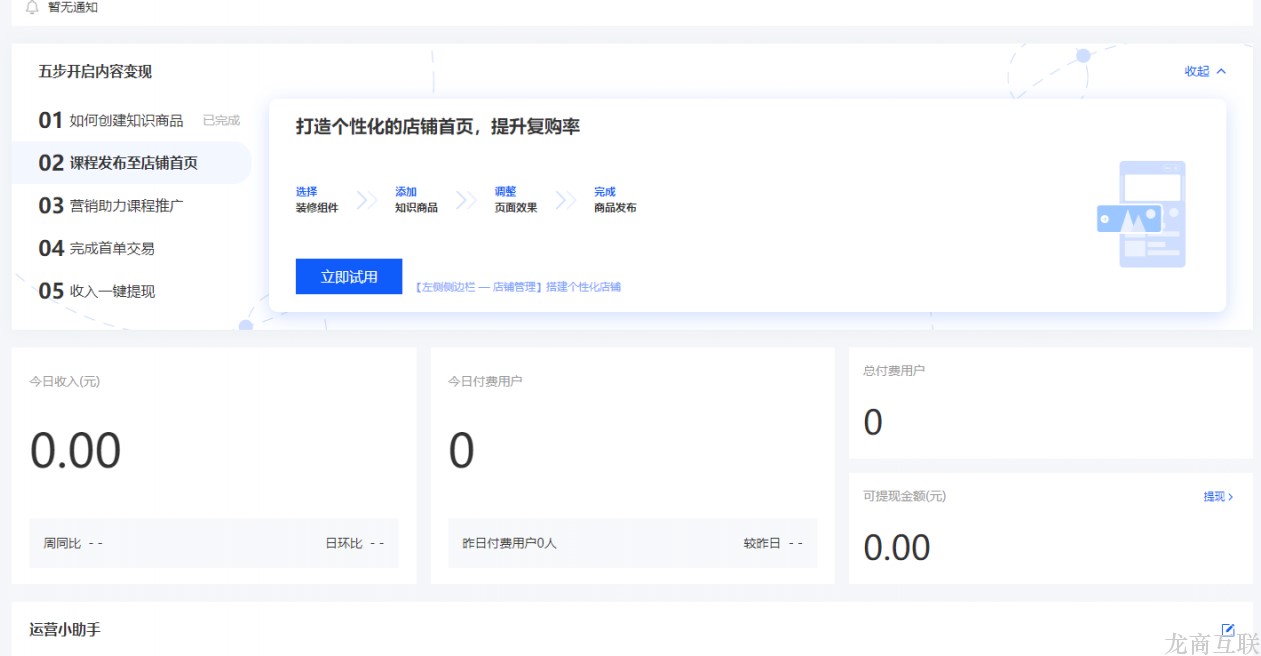Image resolution: width=1261 pixels, height=656 pixels.
Task: Click the 总付费用户 count
Action: coord(872,422)
